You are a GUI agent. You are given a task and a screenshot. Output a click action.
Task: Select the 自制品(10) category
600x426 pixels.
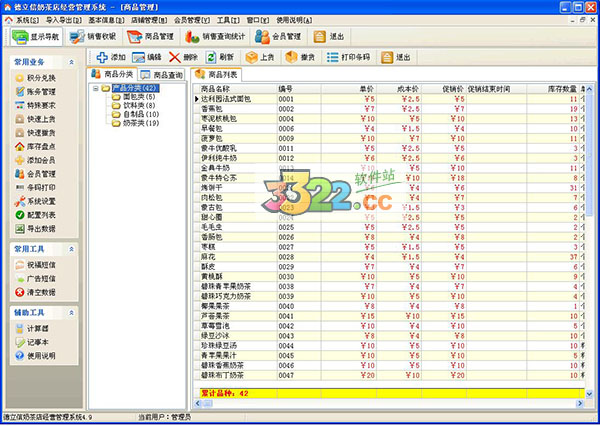pos(141,114)
